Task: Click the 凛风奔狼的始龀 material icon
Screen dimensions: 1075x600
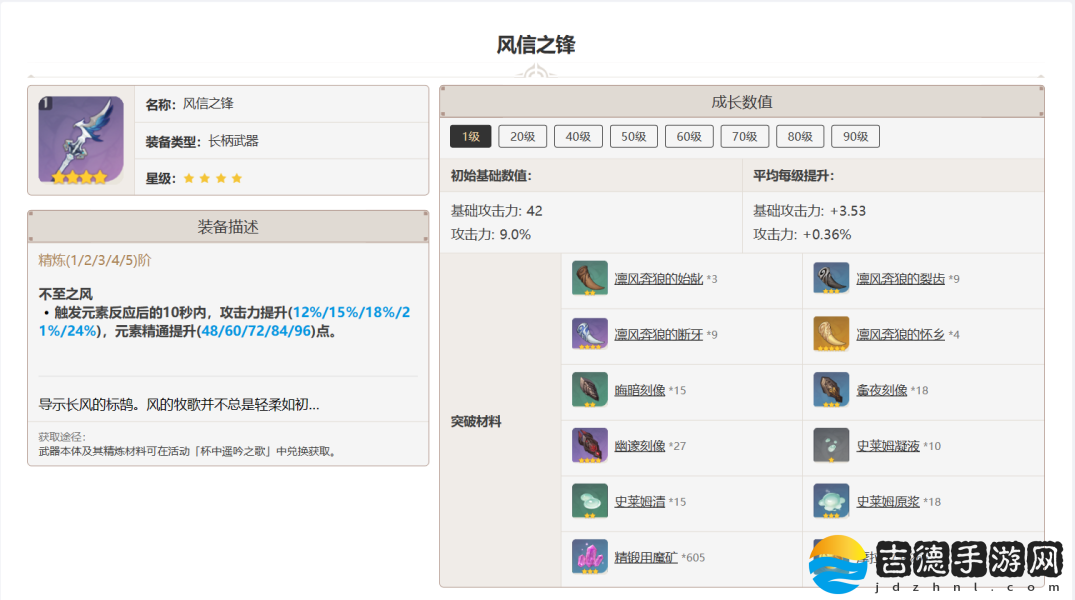Action: click(x=590, y=278)
